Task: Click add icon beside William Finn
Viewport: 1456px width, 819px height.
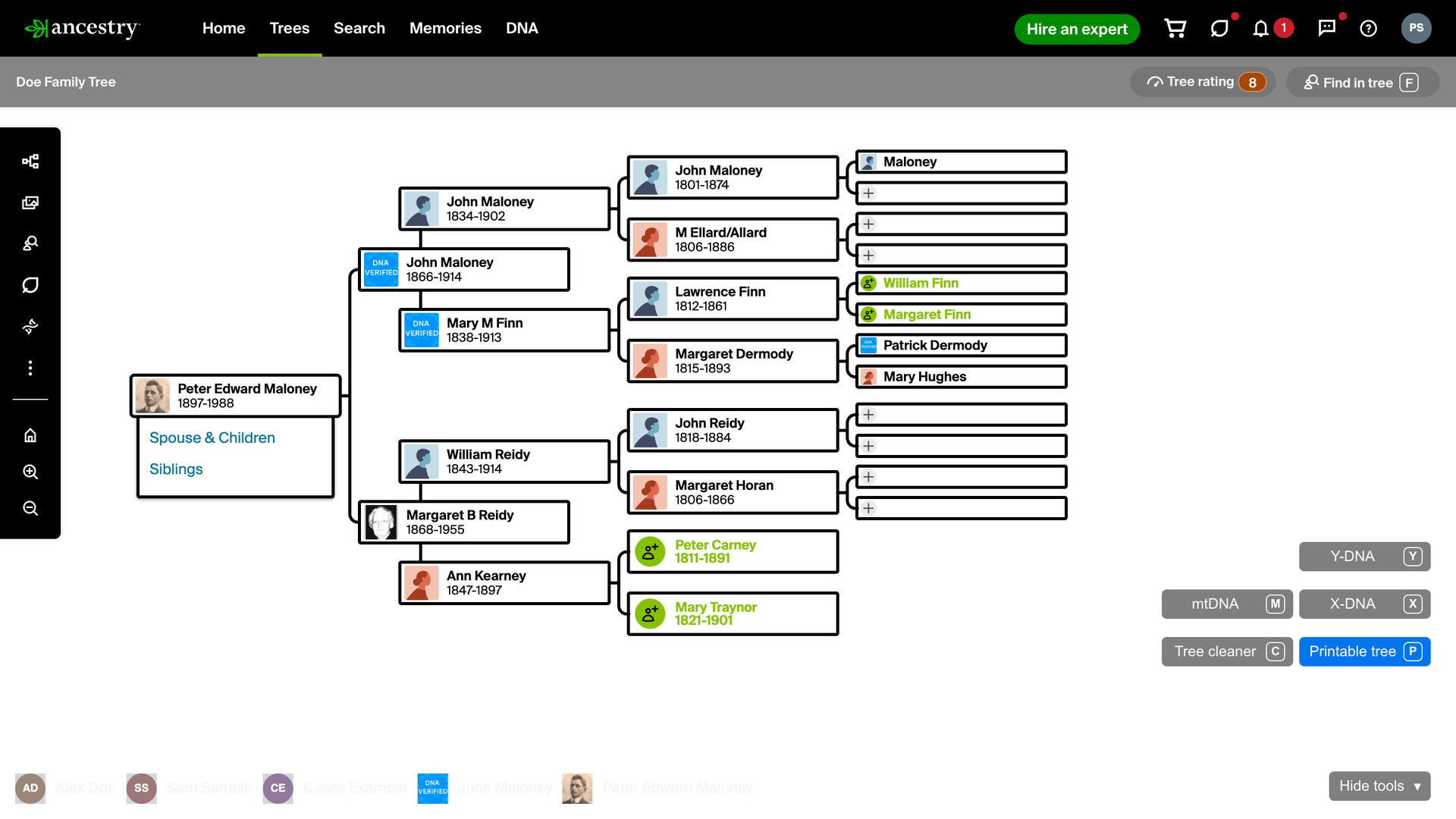Action: tap(868, 284)
